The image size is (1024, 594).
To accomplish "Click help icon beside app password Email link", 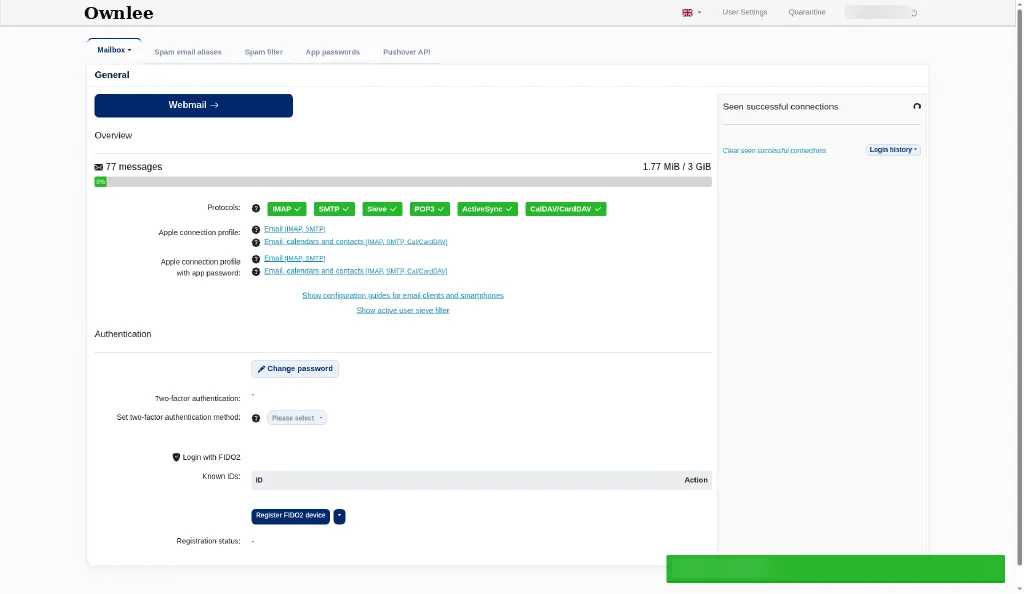I will (x=256, y=259).
